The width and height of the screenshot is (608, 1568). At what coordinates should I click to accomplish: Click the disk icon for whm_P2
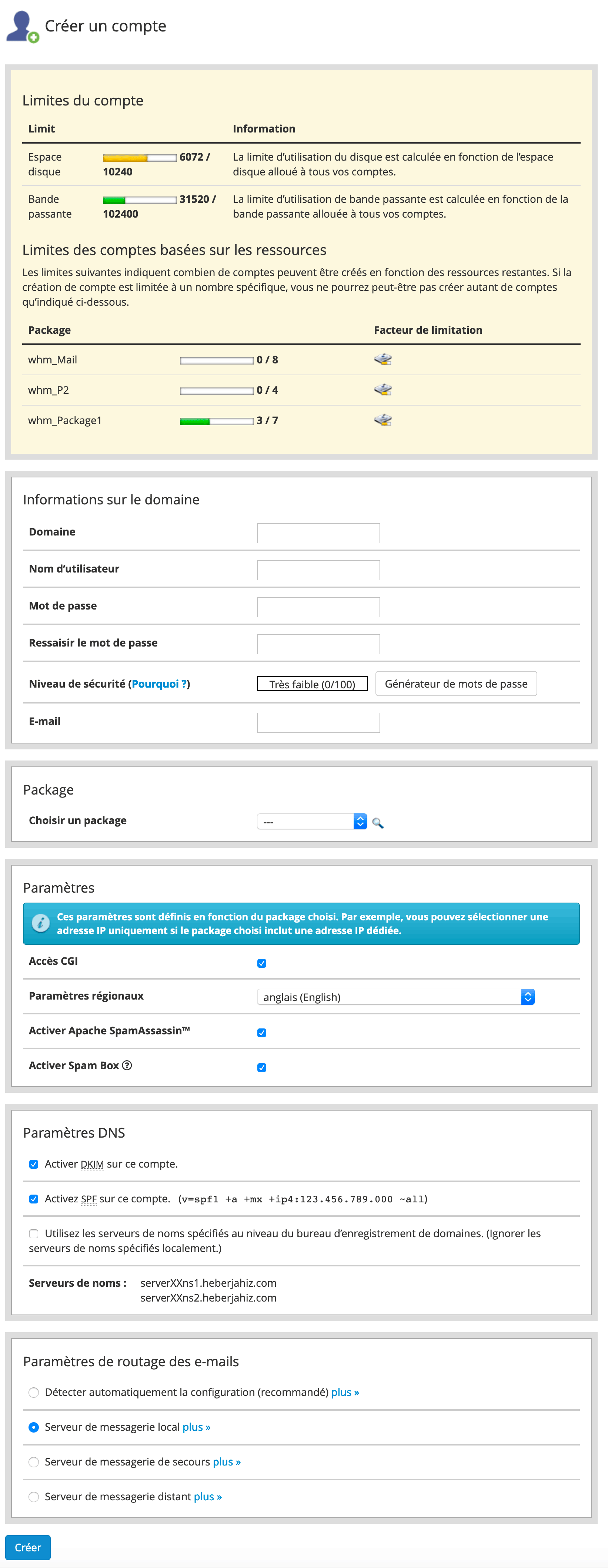pyautogui.click(x=382, y=390)
